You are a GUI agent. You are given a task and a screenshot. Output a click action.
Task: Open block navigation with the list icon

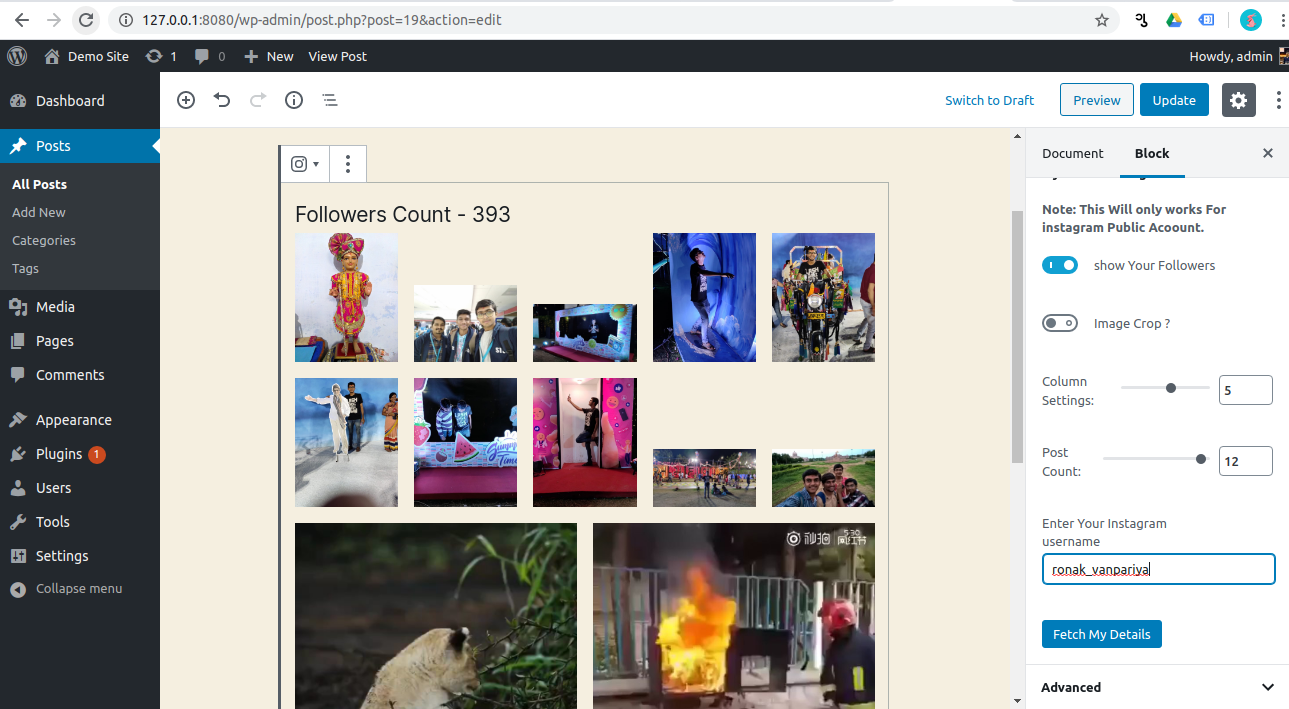click(x=329, y=100)
